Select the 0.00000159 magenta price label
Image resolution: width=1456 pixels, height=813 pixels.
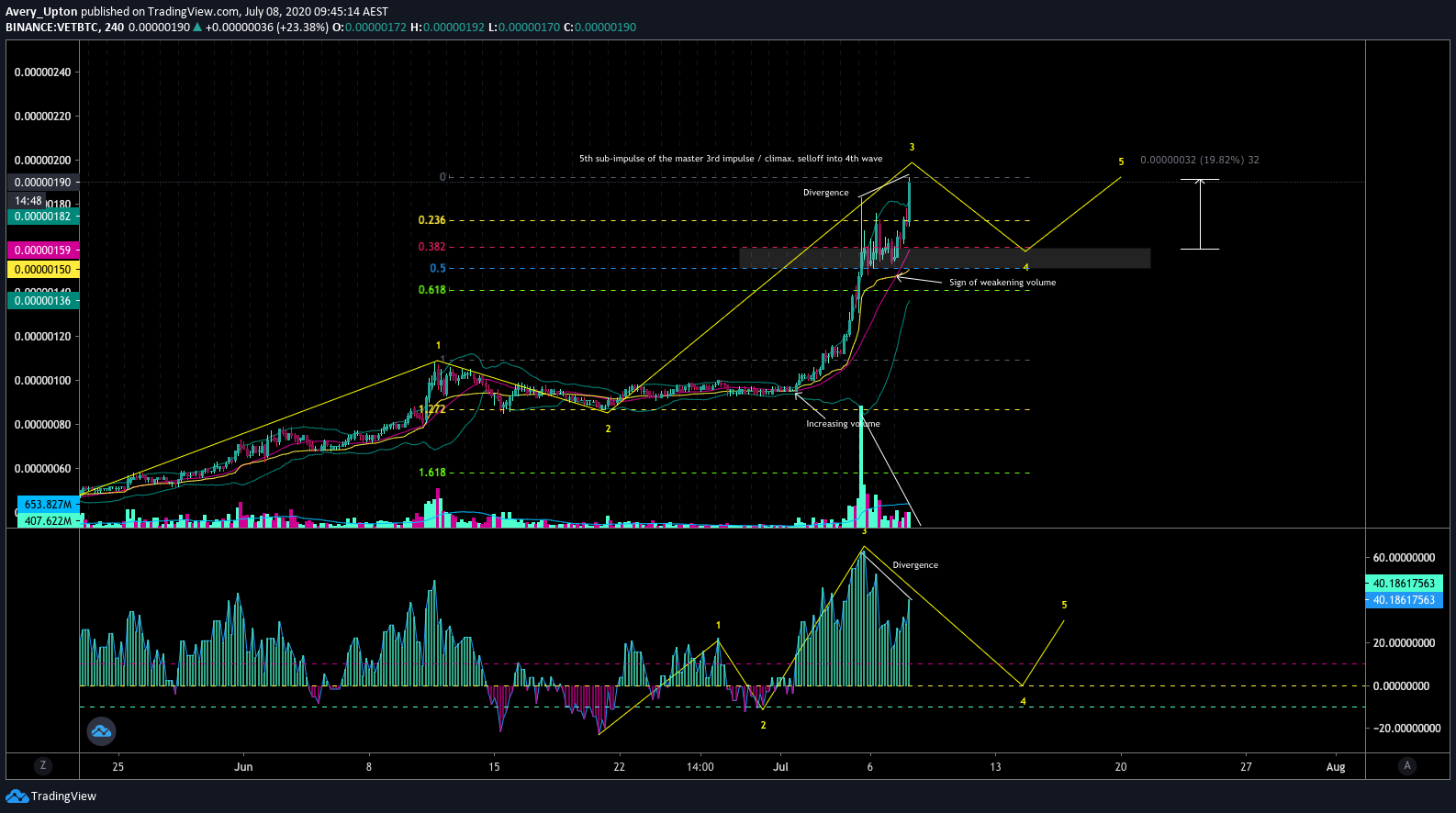coord(43,251)
